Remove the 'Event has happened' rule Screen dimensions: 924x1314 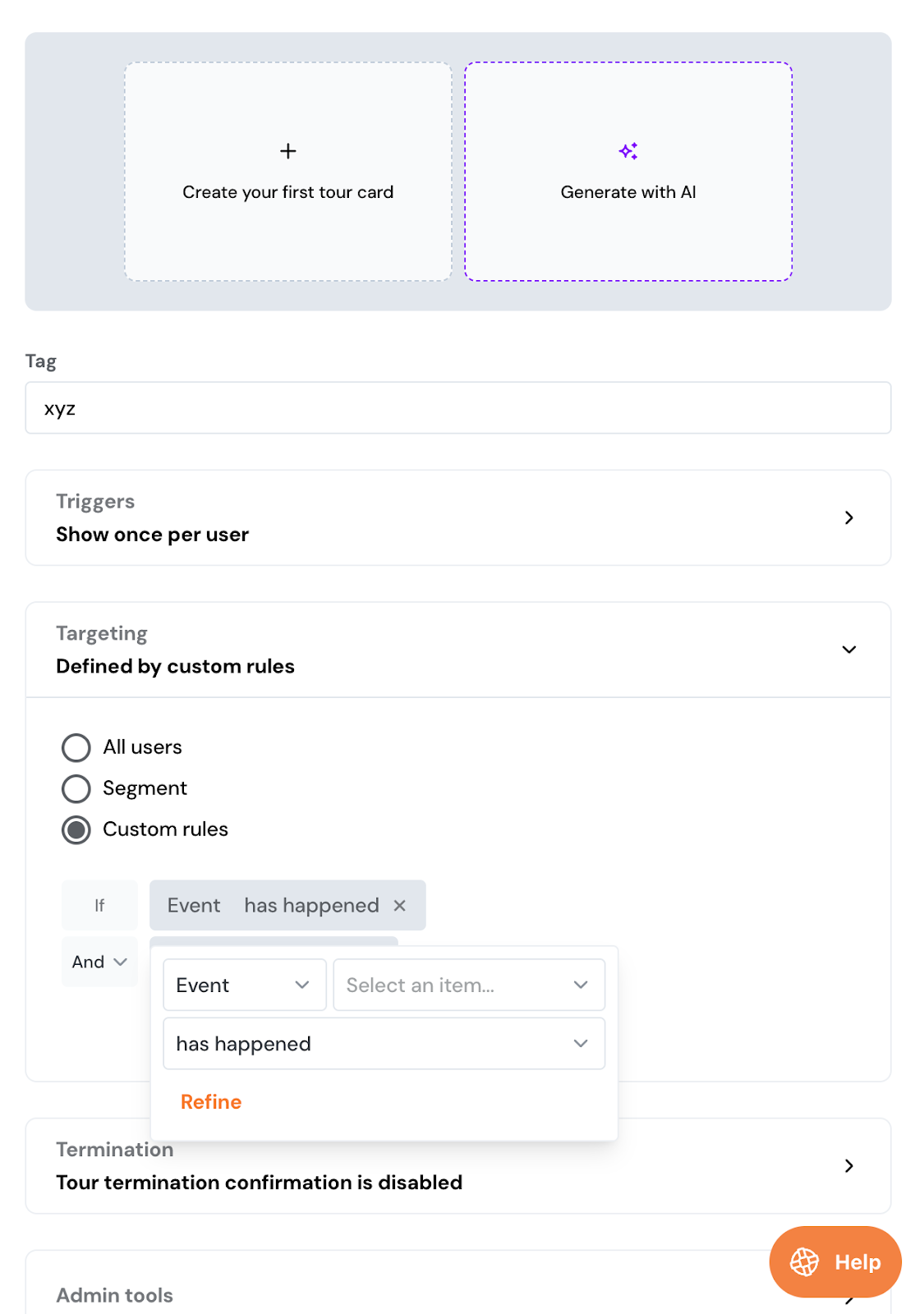(400, 905)
